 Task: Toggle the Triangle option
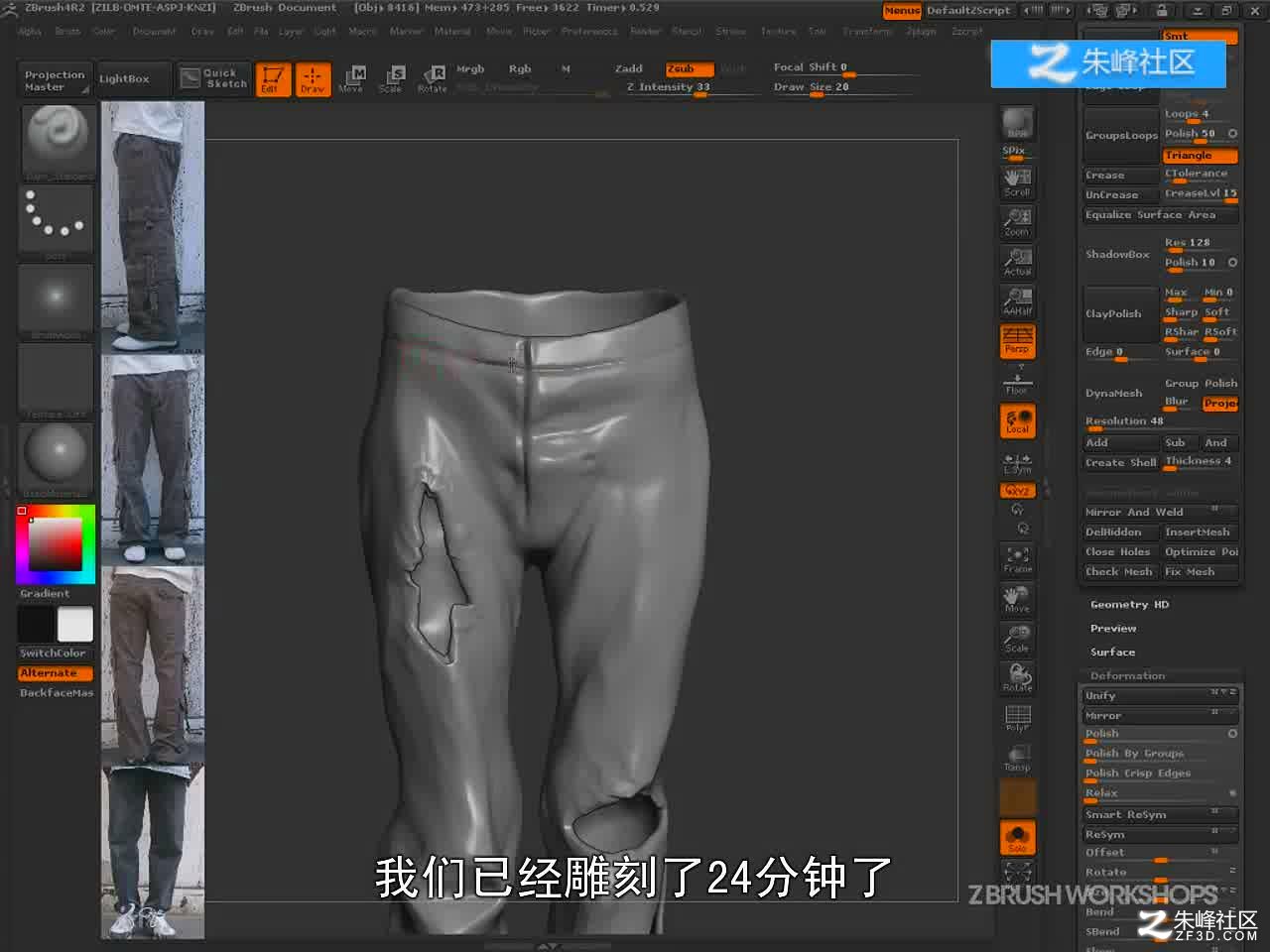click(1201, 155)
